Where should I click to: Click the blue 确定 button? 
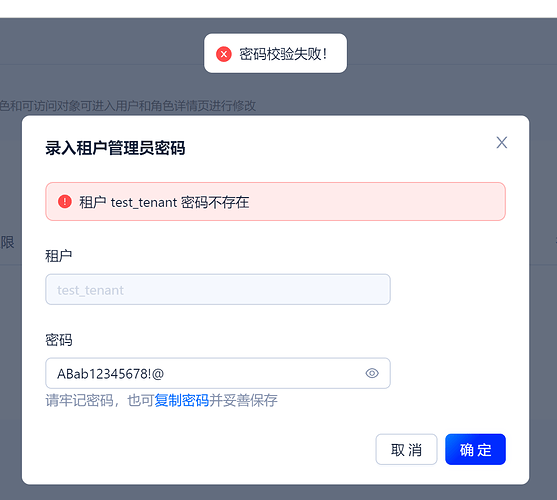pos(475,449)
